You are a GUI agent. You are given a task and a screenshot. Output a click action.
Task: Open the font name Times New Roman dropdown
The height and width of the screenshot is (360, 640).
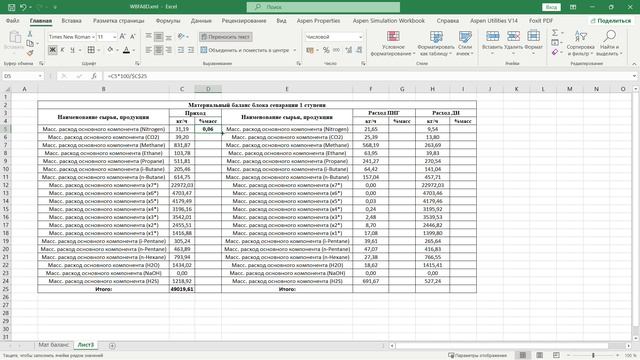93,37
